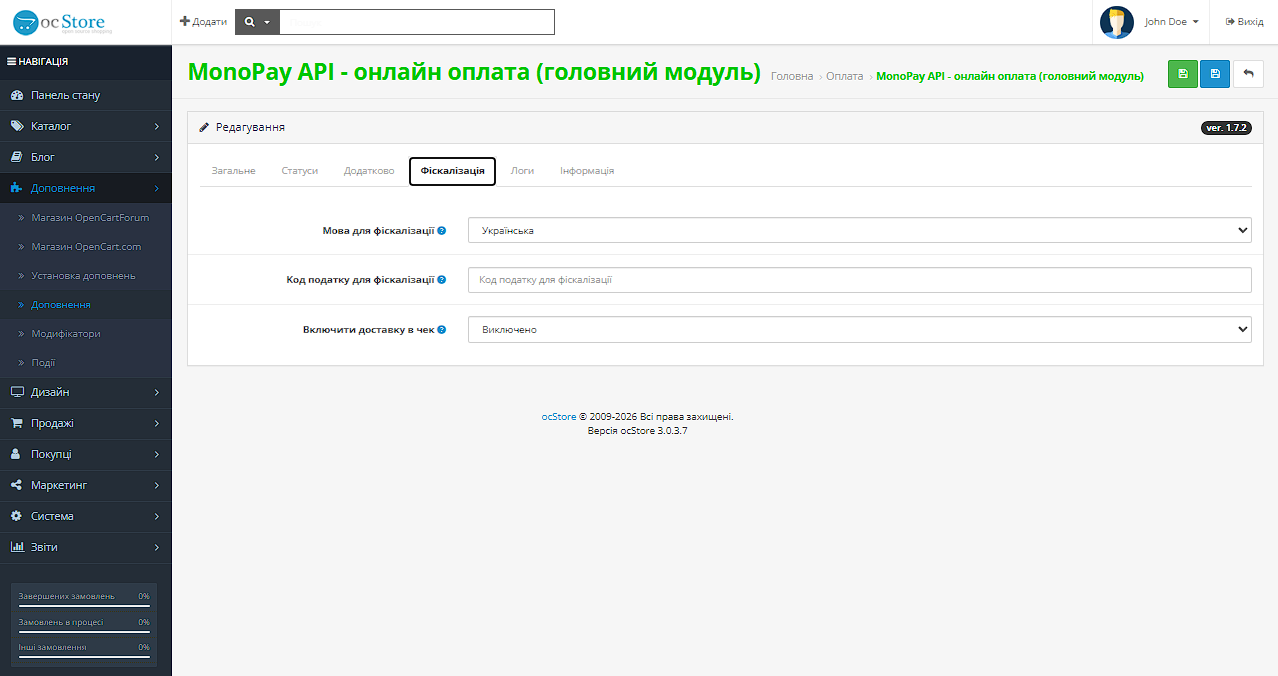1278x676 pixels.
Task: Click the Головна breadcrumb link
Action: pyautogui.click(x=792, y=76)
